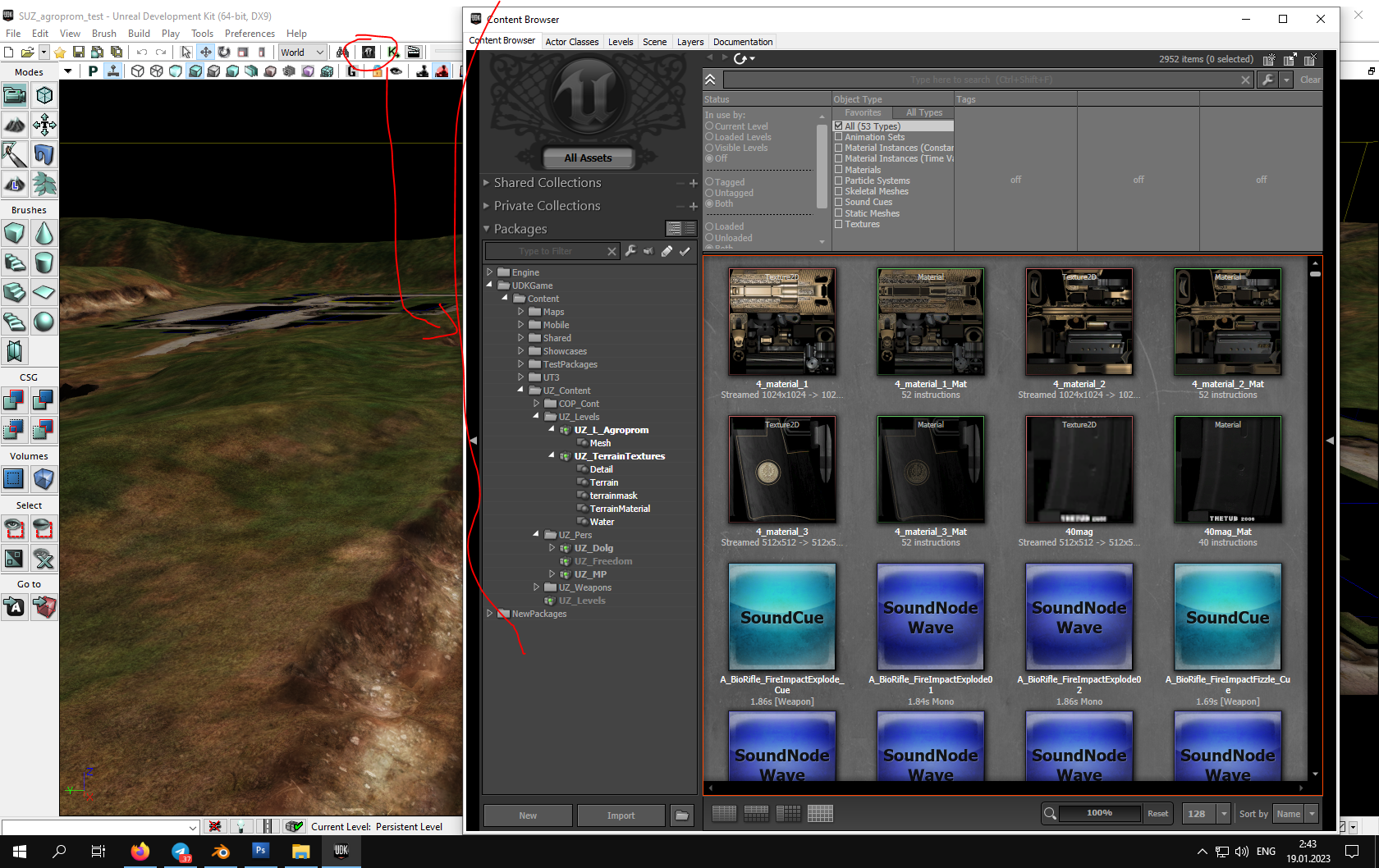Create a Cube builder brush
This screenshot has width=1379, height=868.
[15, 233]
